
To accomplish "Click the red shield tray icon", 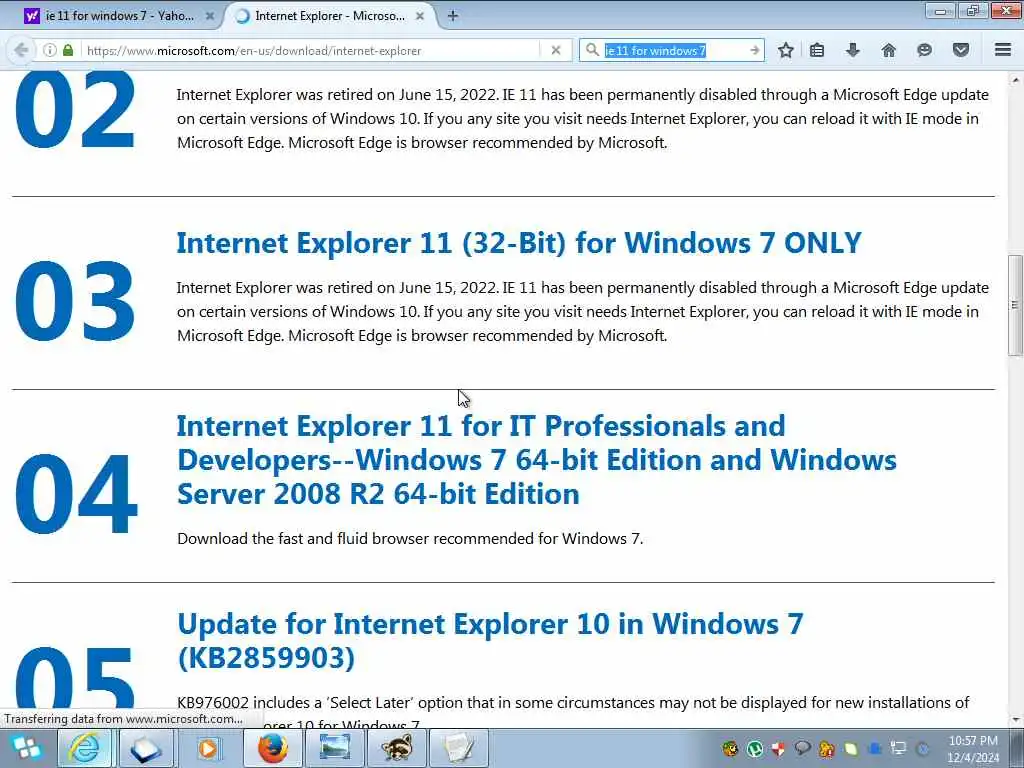I will (x=778, y=748).
